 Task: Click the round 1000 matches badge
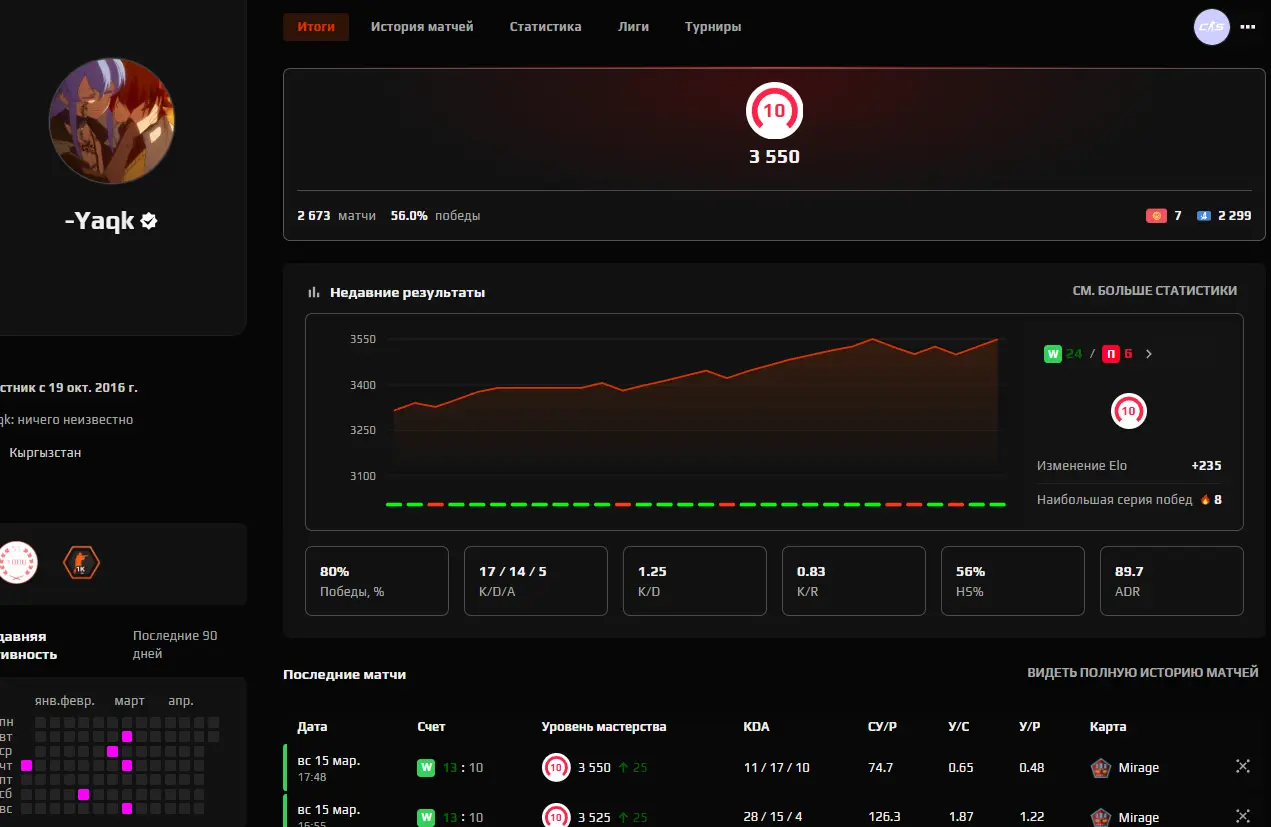(17, 564)
